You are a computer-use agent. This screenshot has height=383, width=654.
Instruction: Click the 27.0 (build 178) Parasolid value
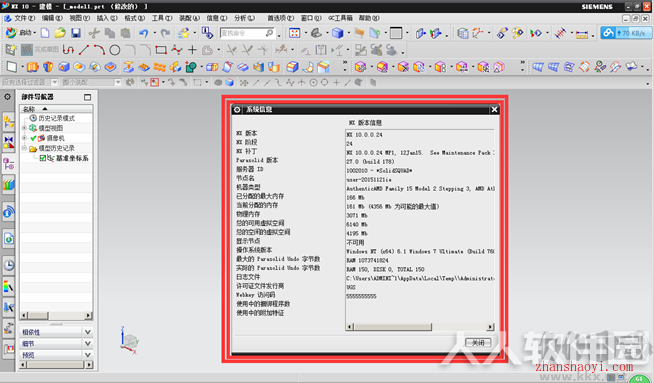[370, 161]
